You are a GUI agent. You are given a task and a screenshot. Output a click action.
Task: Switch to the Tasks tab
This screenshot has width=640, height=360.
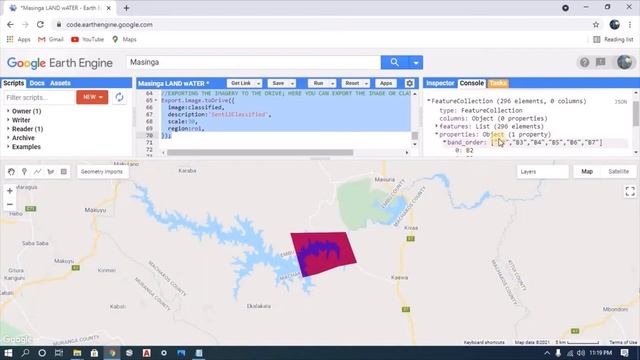tap(498, 83)
